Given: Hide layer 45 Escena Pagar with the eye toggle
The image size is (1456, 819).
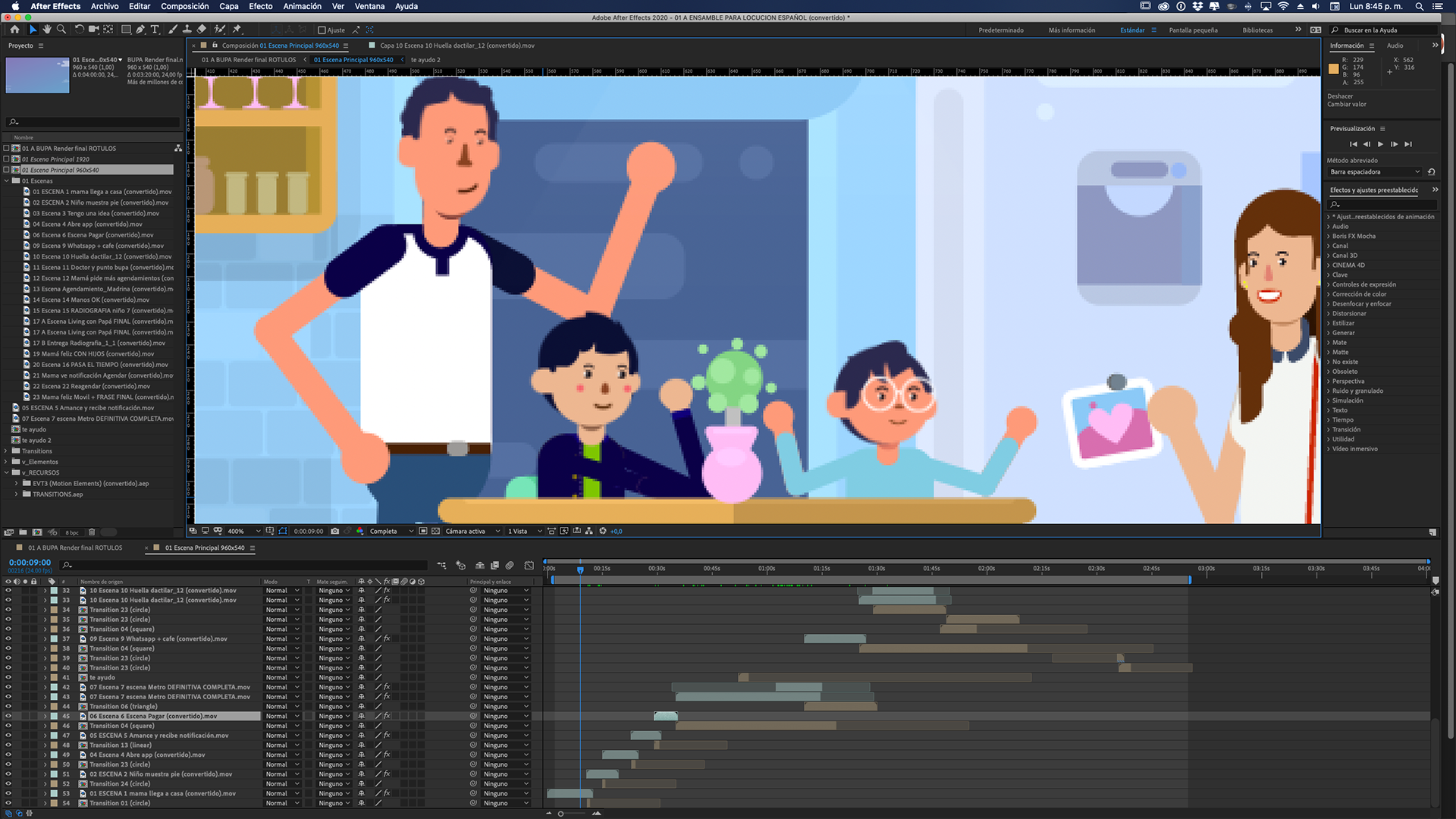Looking at the screenshot, I should coord(8,716).
